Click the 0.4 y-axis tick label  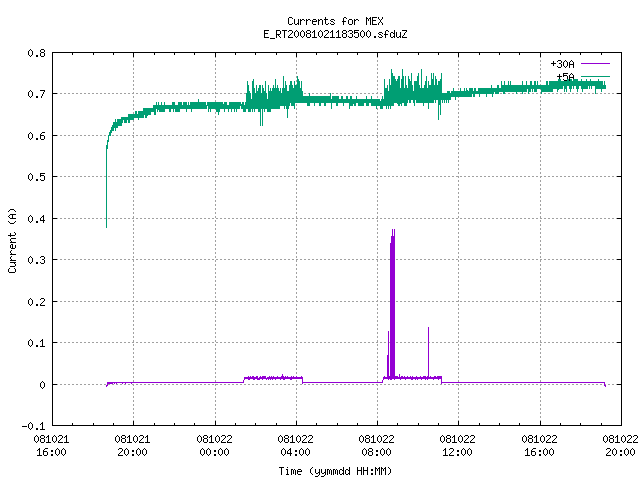click(36, 219)
